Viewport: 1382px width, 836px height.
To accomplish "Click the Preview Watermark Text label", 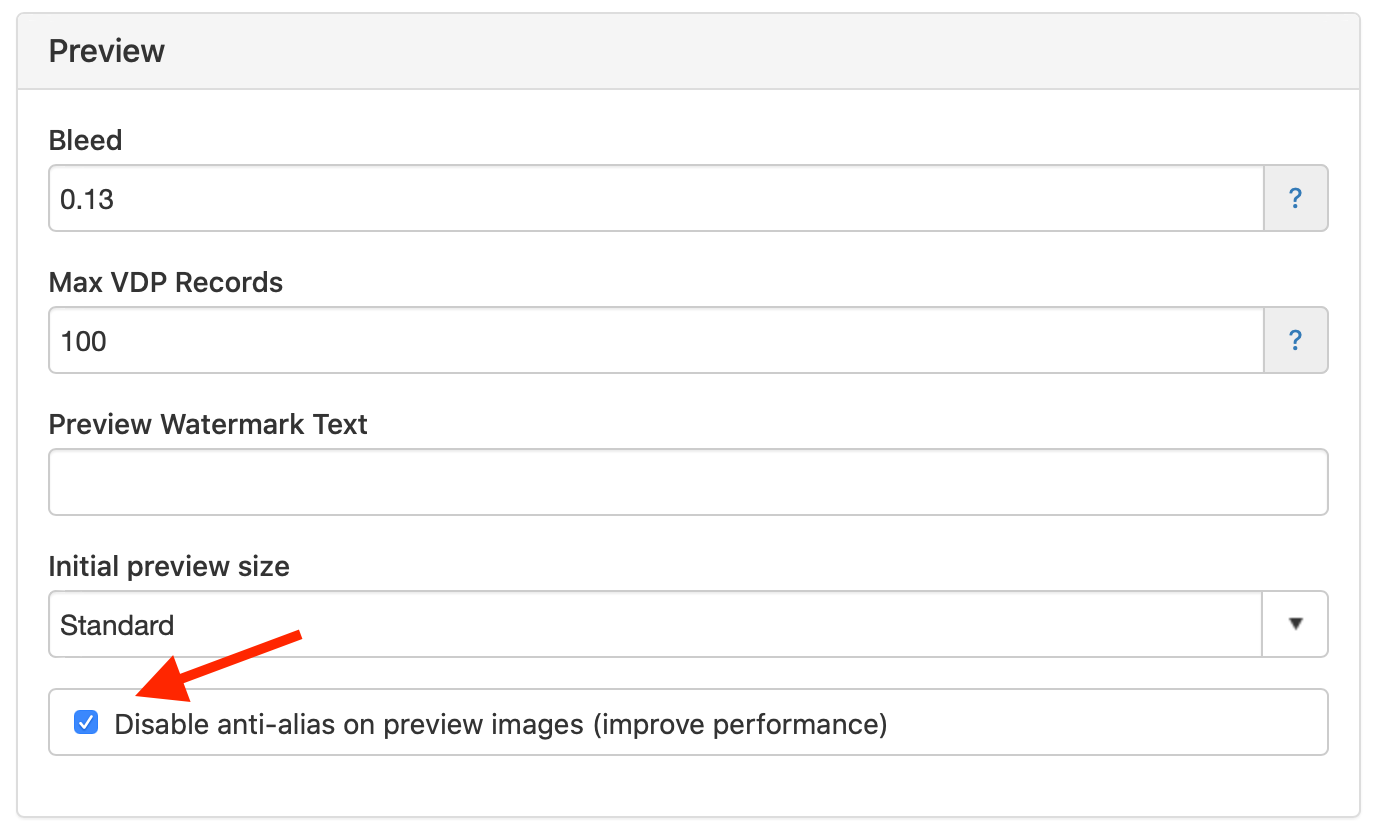I will coord(208,425).
